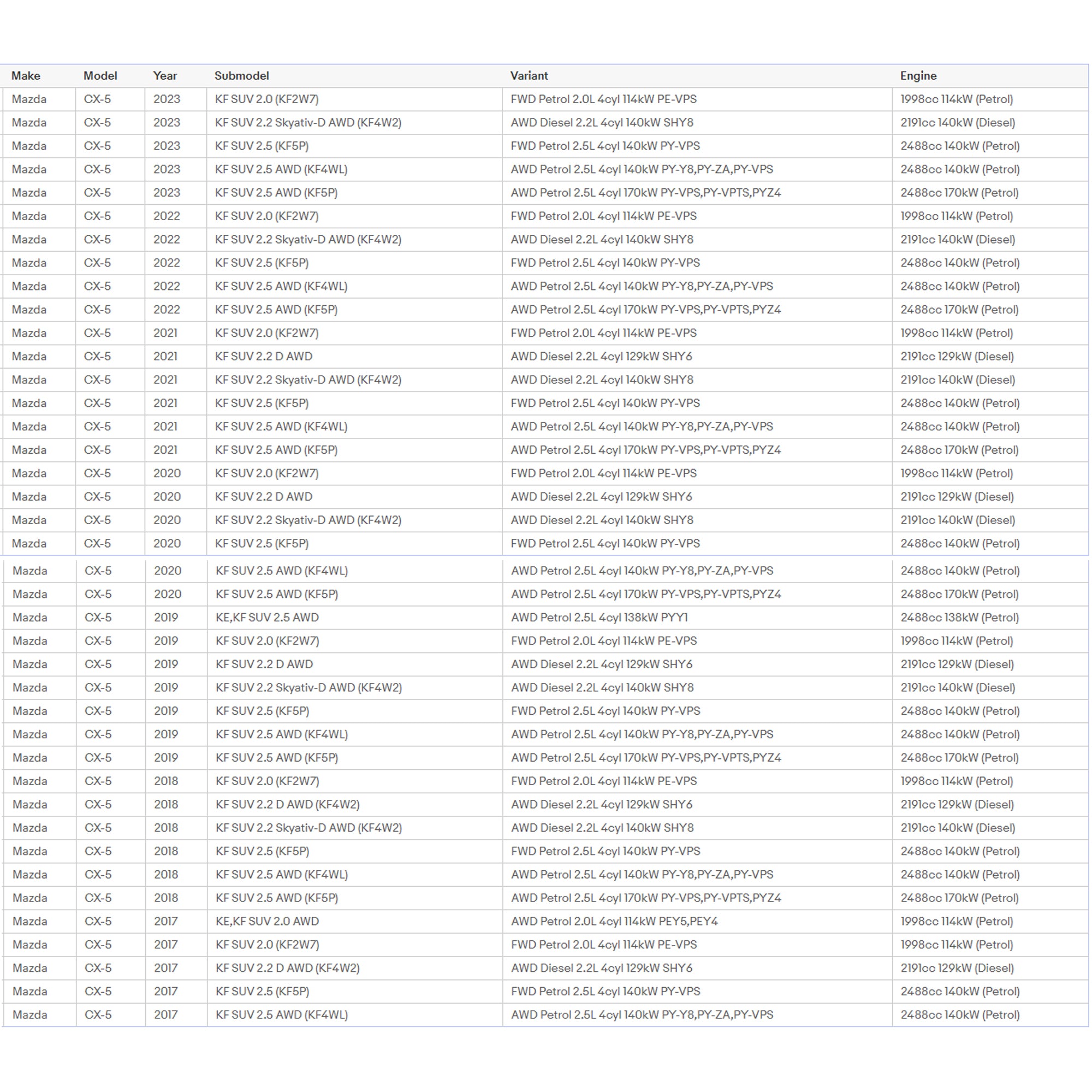Click 2017 'FWD Petrol 2.5L 4cyl 140kW PY-VPS' variant

(x=606, y=992)
